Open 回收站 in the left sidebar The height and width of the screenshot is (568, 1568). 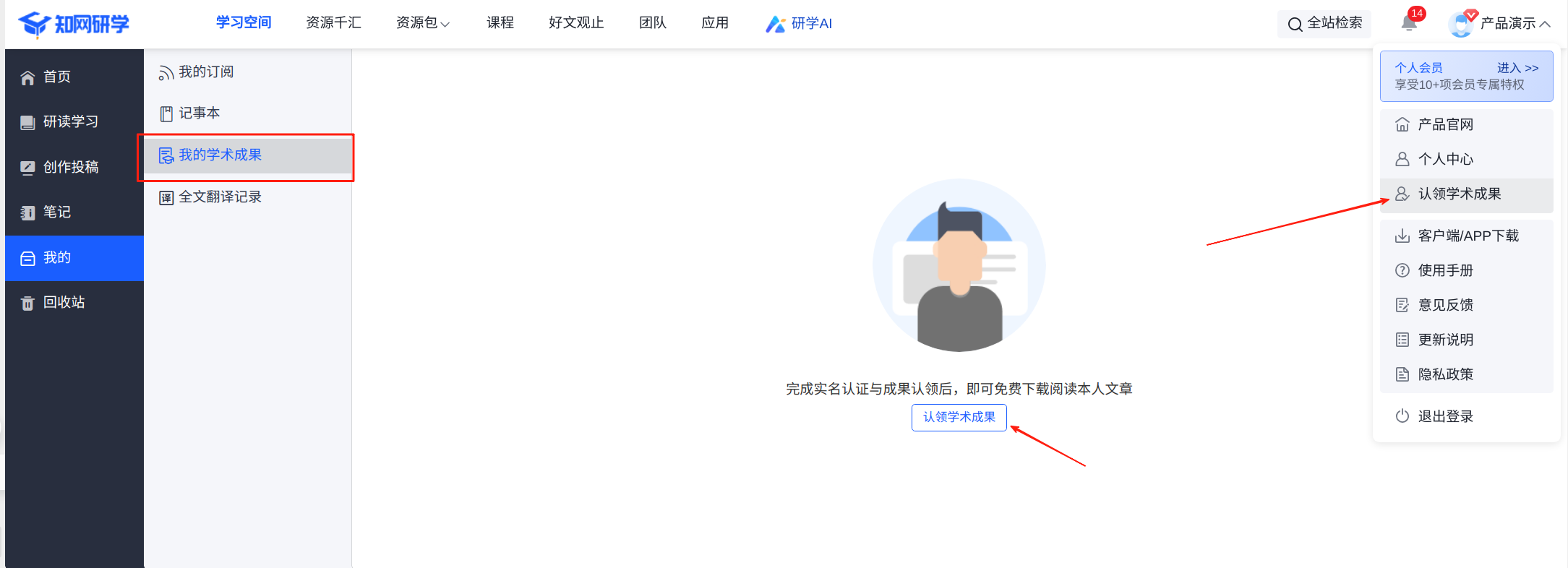[64, 303]
